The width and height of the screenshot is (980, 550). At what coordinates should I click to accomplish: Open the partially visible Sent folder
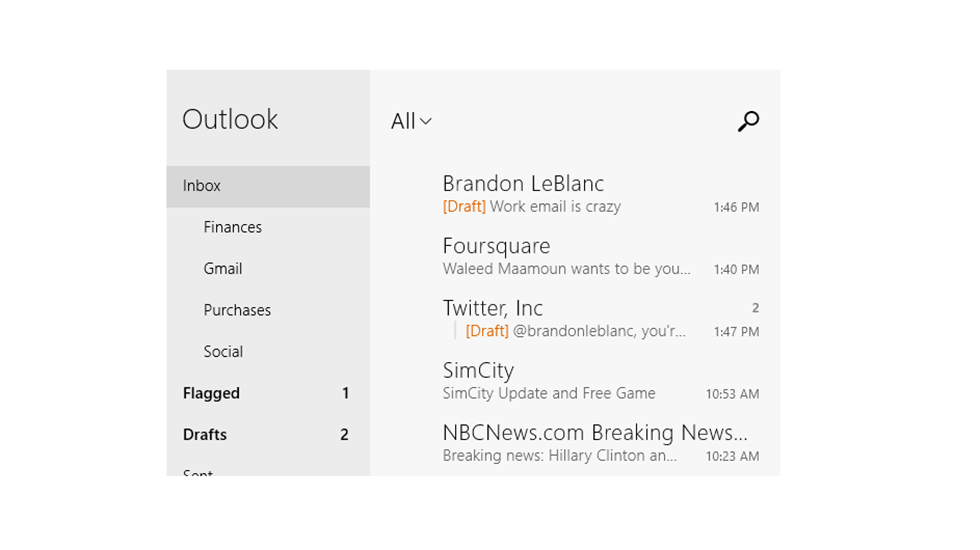(x=198, y=472)
